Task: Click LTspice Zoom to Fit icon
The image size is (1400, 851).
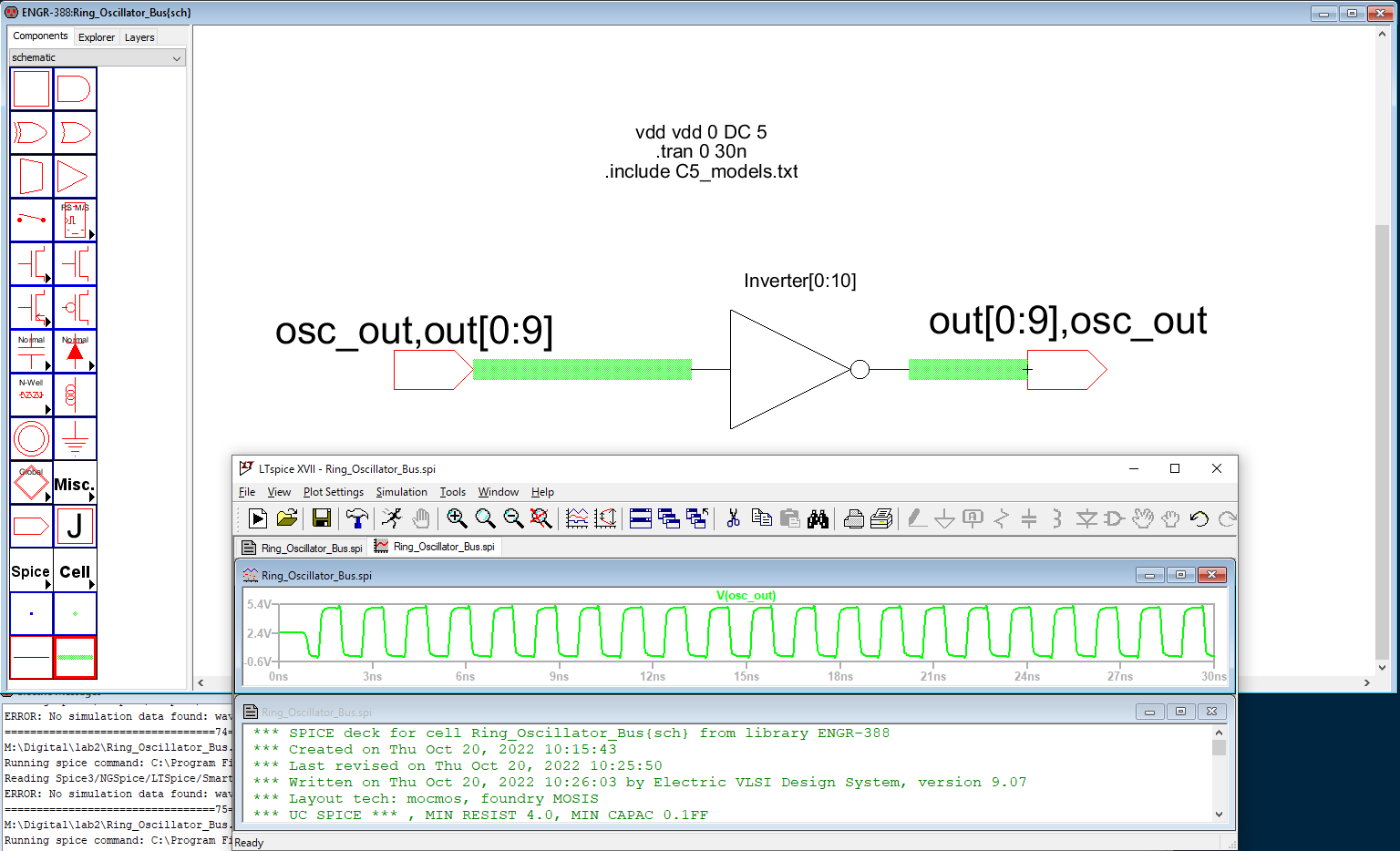Action: (540, 518)
